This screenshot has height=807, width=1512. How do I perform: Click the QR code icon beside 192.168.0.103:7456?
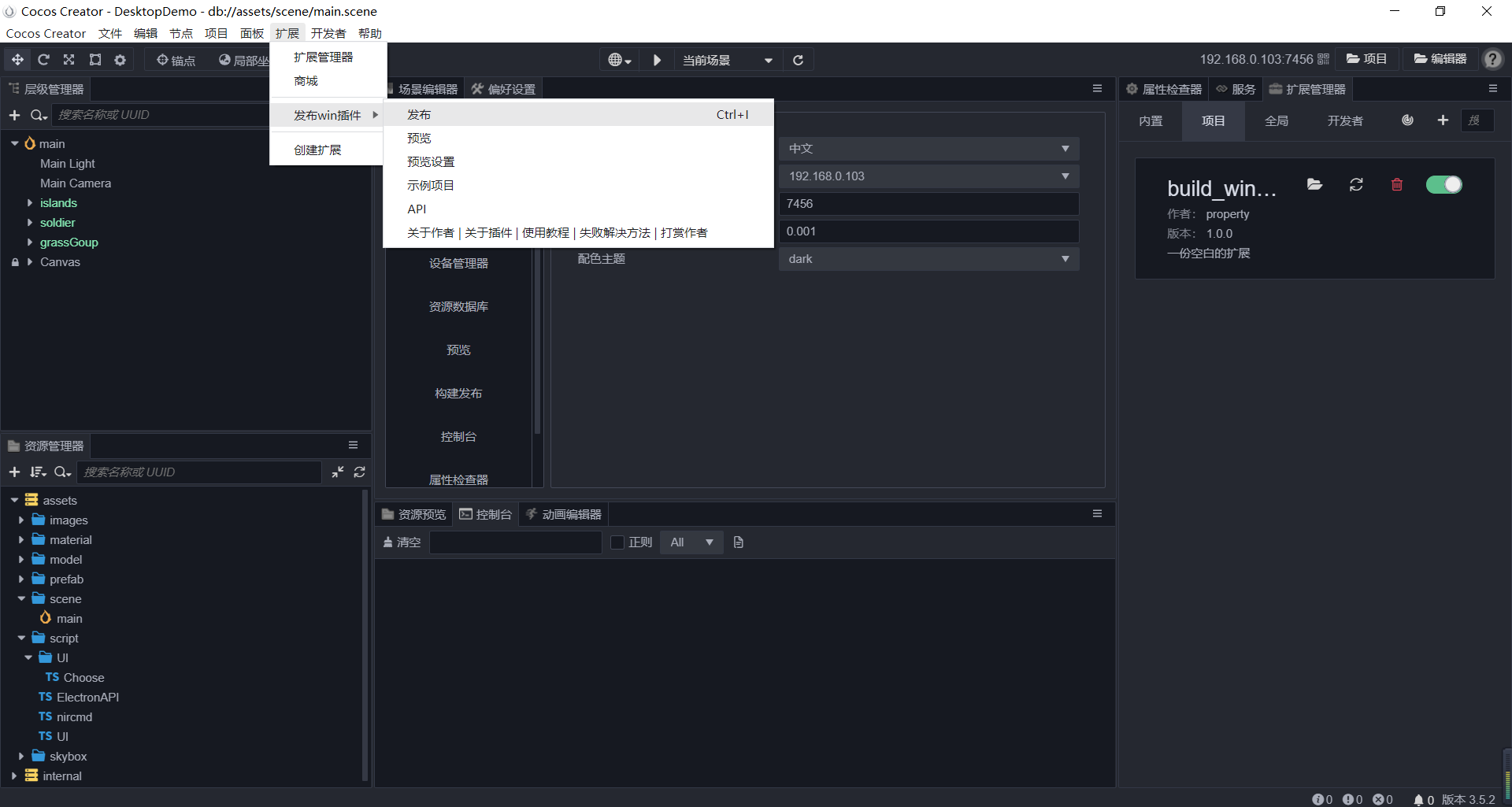click(x=1324, y=58)
